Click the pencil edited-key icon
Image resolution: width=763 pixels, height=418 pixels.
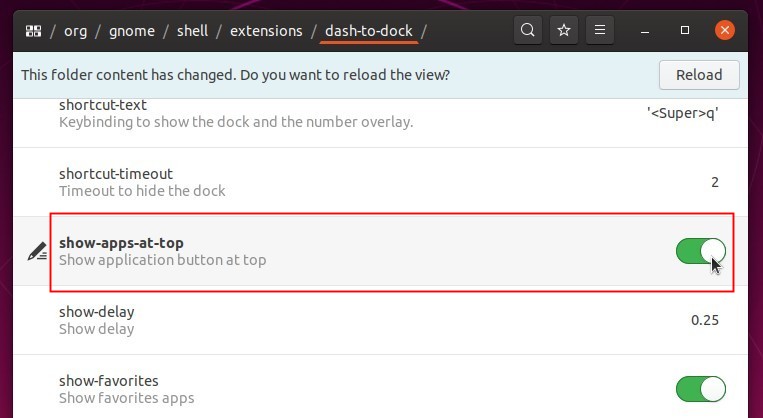(x=37, y=251)
